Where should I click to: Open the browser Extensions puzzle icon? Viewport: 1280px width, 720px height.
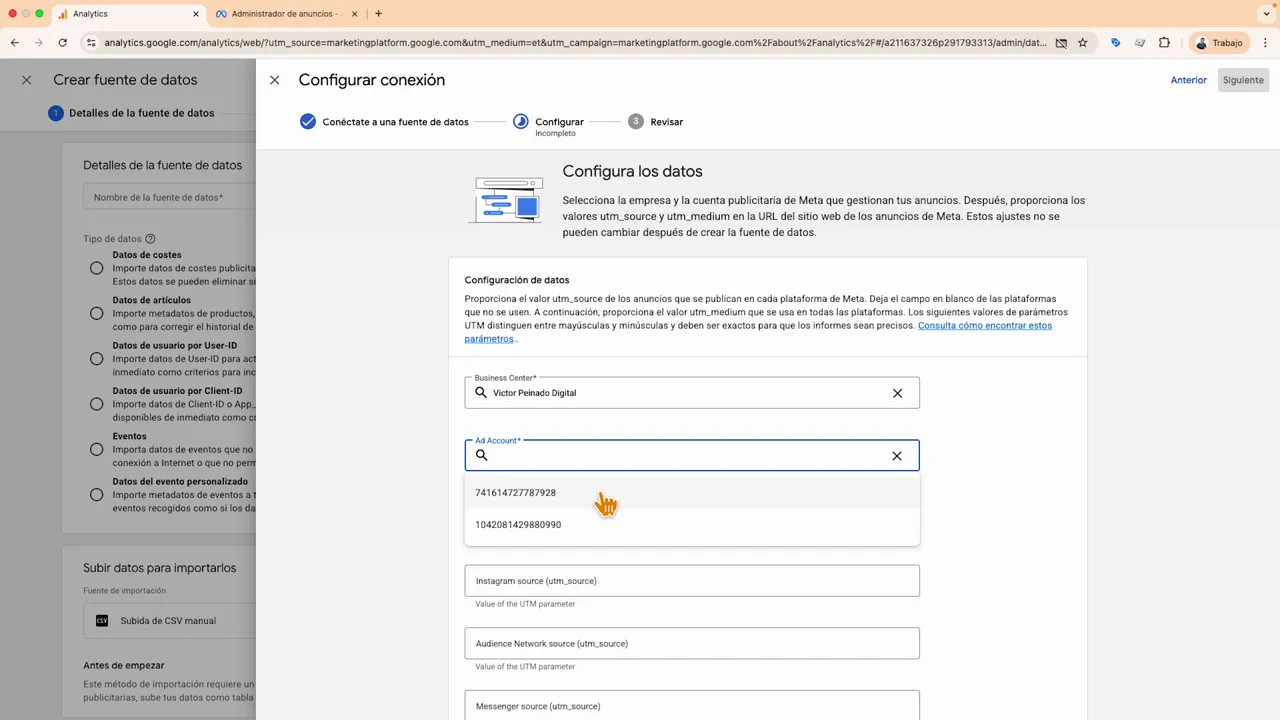(1164, 43)
